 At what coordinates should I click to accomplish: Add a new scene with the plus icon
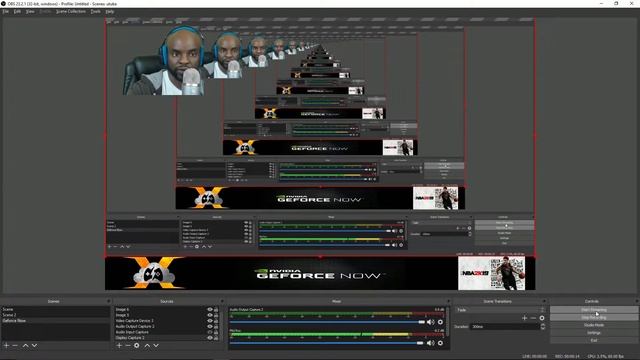(6, 345)
